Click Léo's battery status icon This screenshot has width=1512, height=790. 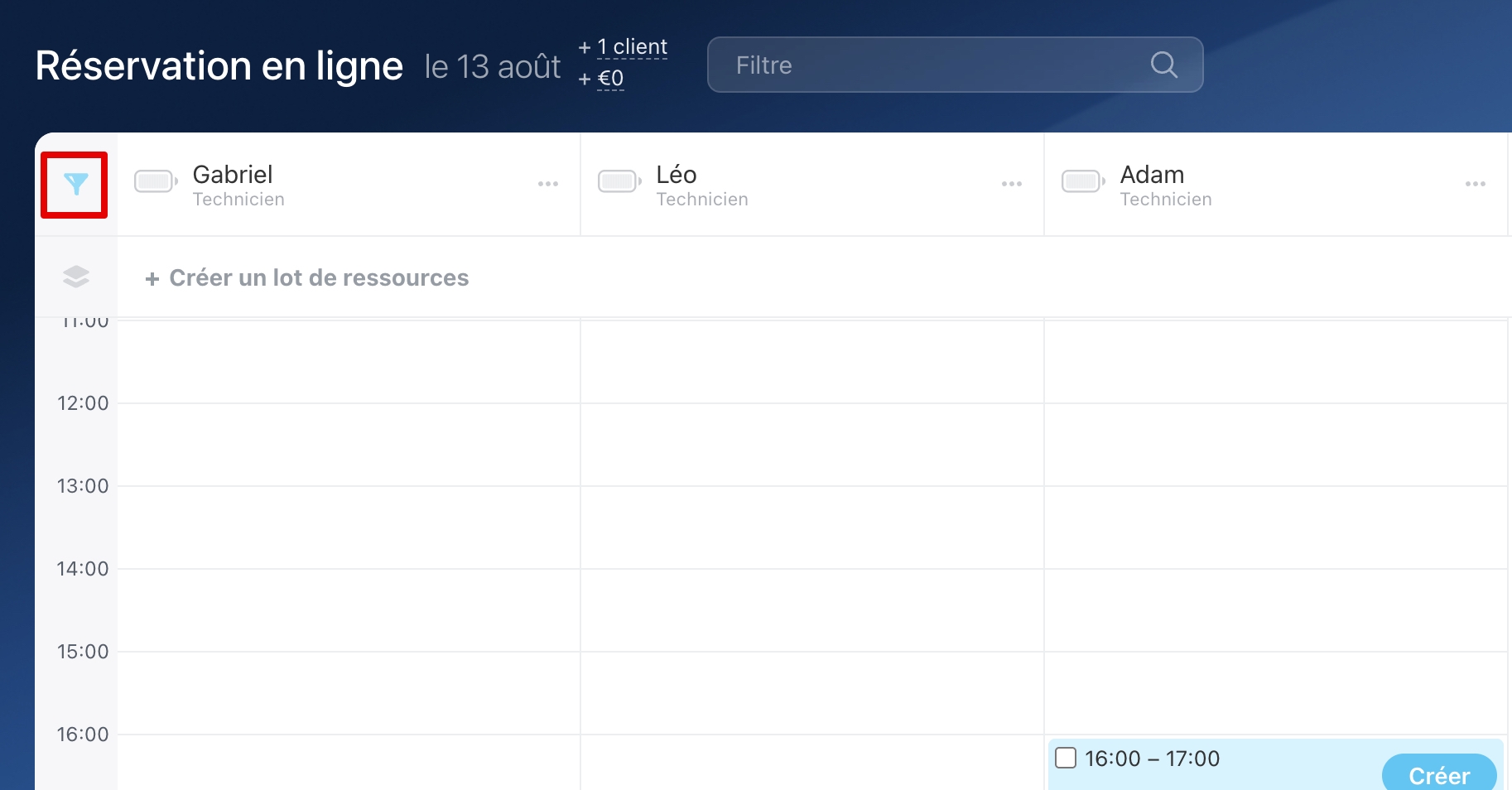click(x=619, y=181)
